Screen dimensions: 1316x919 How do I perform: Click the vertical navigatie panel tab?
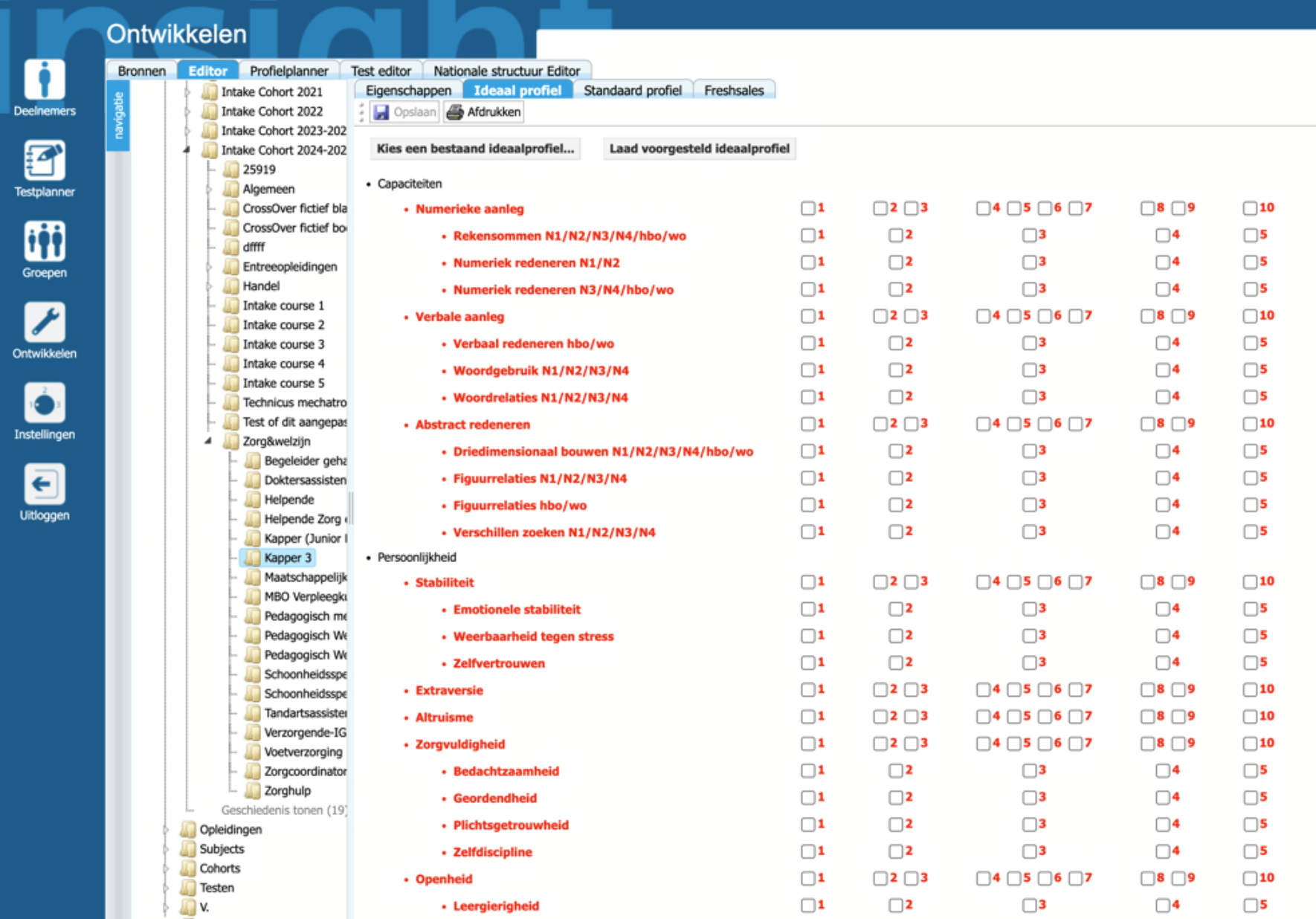pos(117,115)
